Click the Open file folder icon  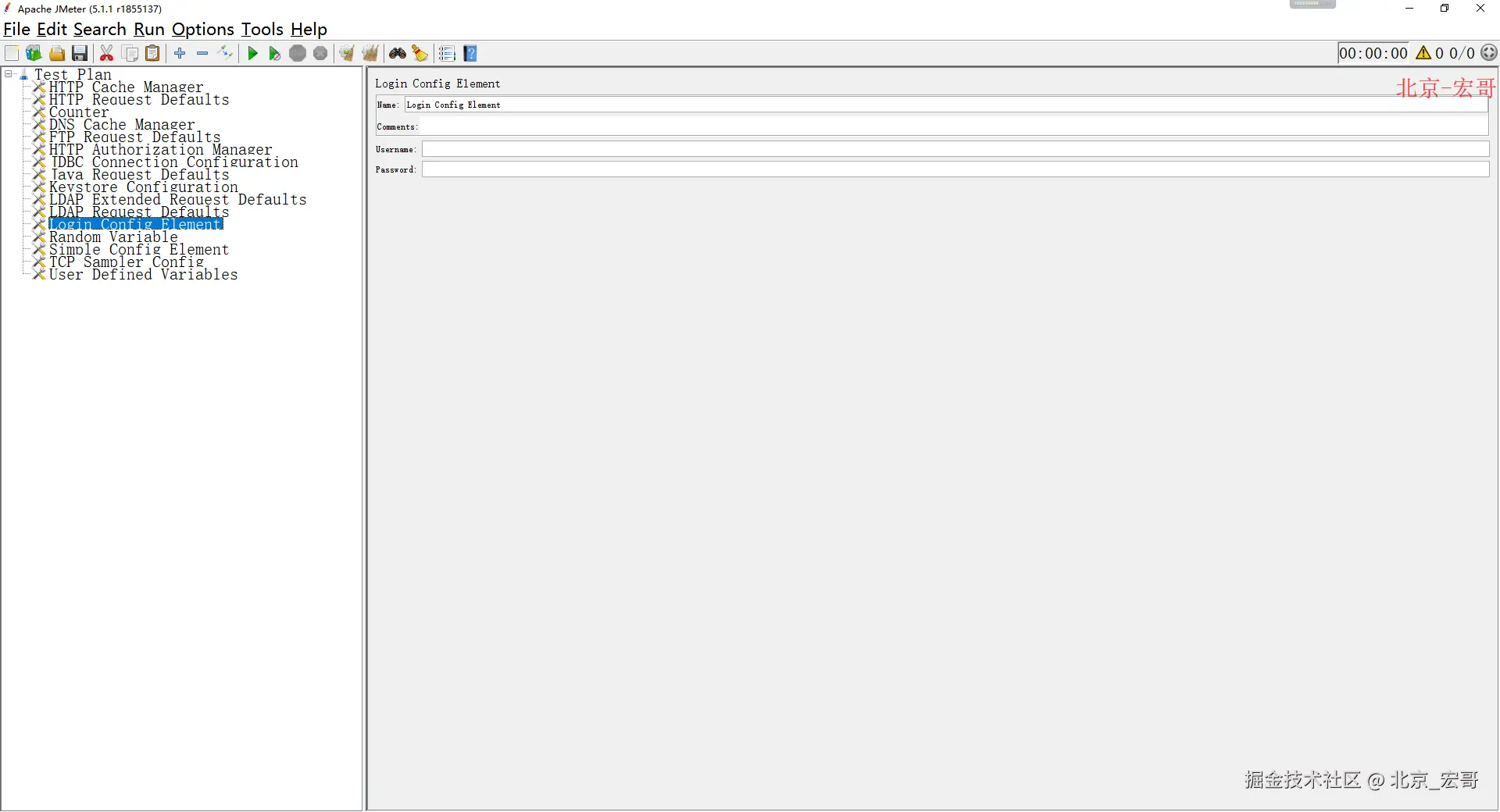[57, 53]
